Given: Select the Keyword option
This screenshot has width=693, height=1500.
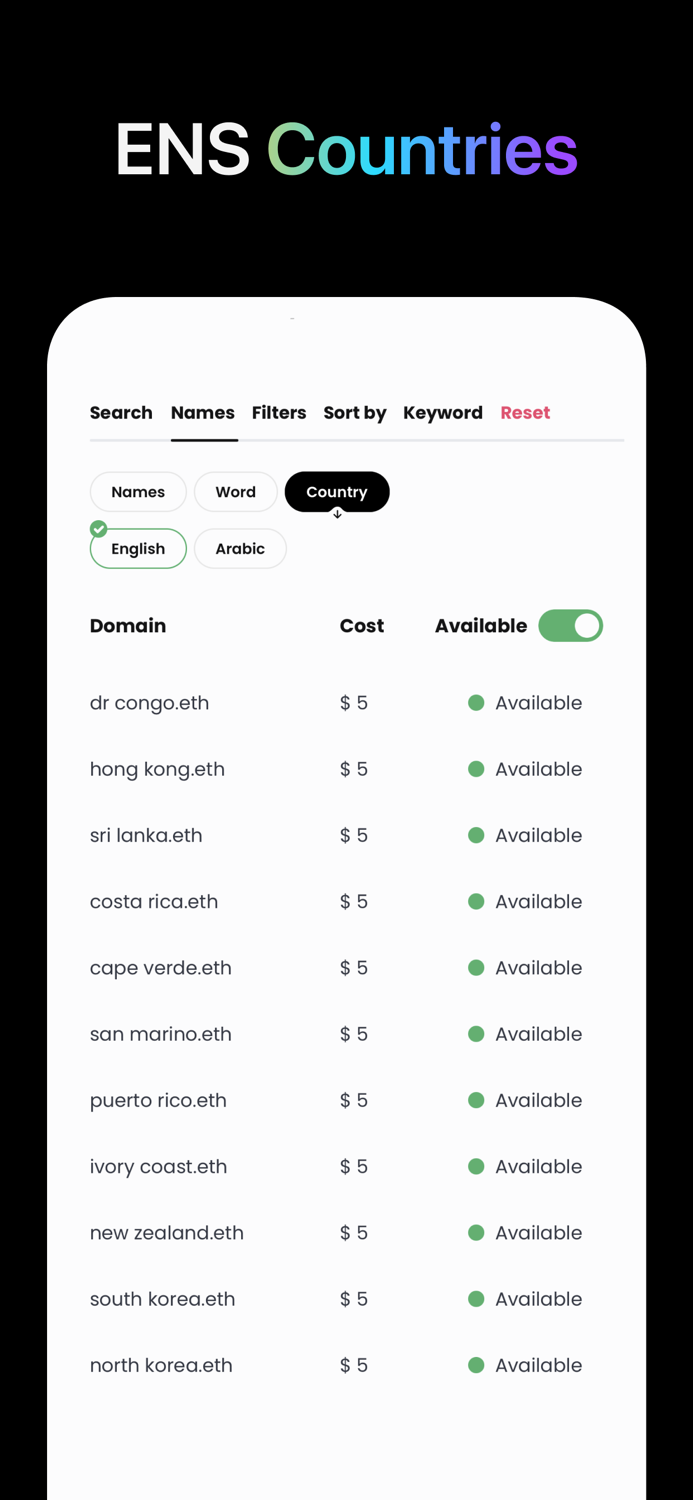Looking at the screenshot, I should click(443, 413).
